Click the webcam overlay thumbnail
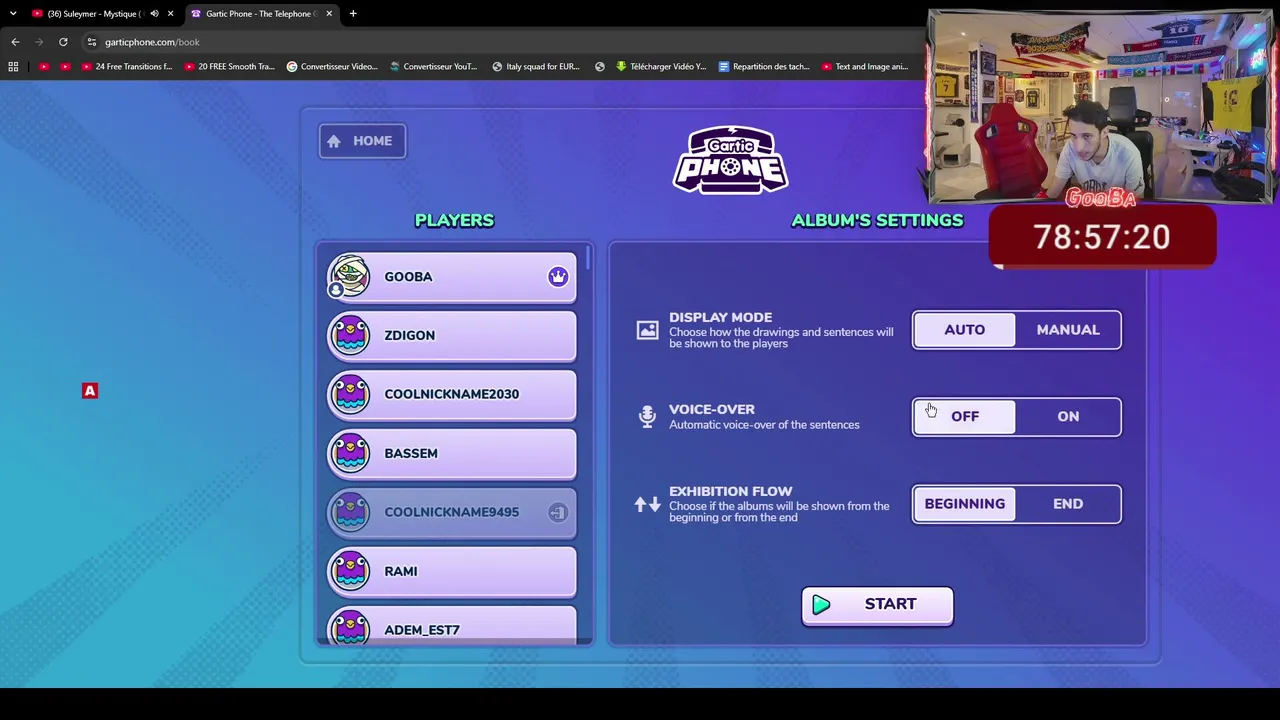Image resolution: width=1280 pixels, height=720 pixels. tap(1100, 108)
